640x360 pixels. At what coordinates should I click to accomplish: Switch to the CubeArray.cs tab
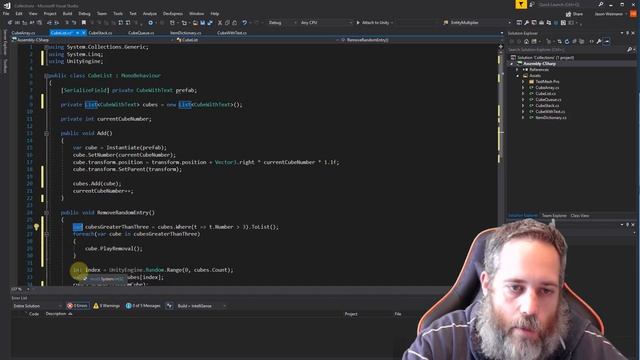(x=23, y=33)
